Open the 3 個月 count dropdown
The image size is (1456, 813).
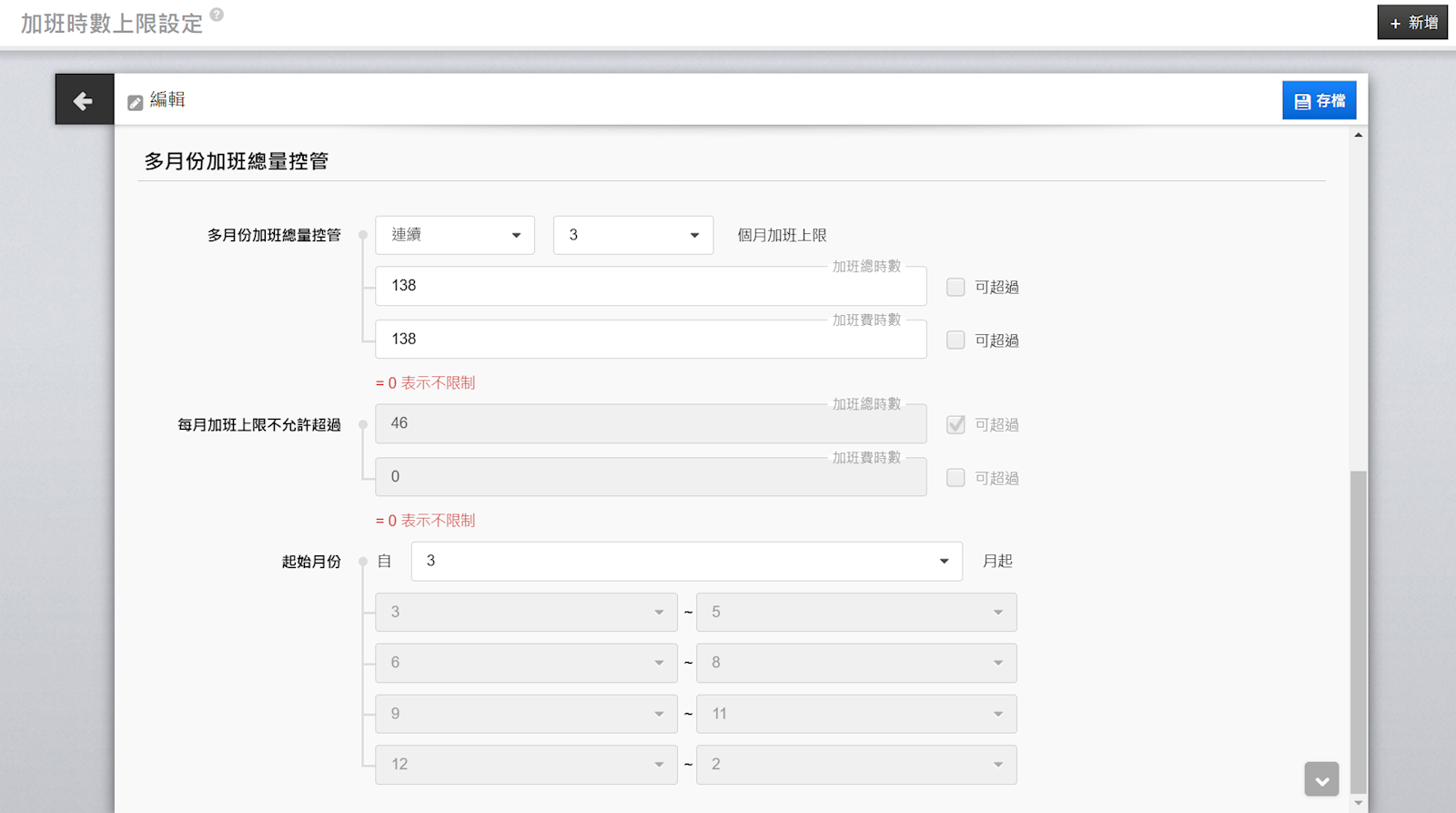point(633,235)
